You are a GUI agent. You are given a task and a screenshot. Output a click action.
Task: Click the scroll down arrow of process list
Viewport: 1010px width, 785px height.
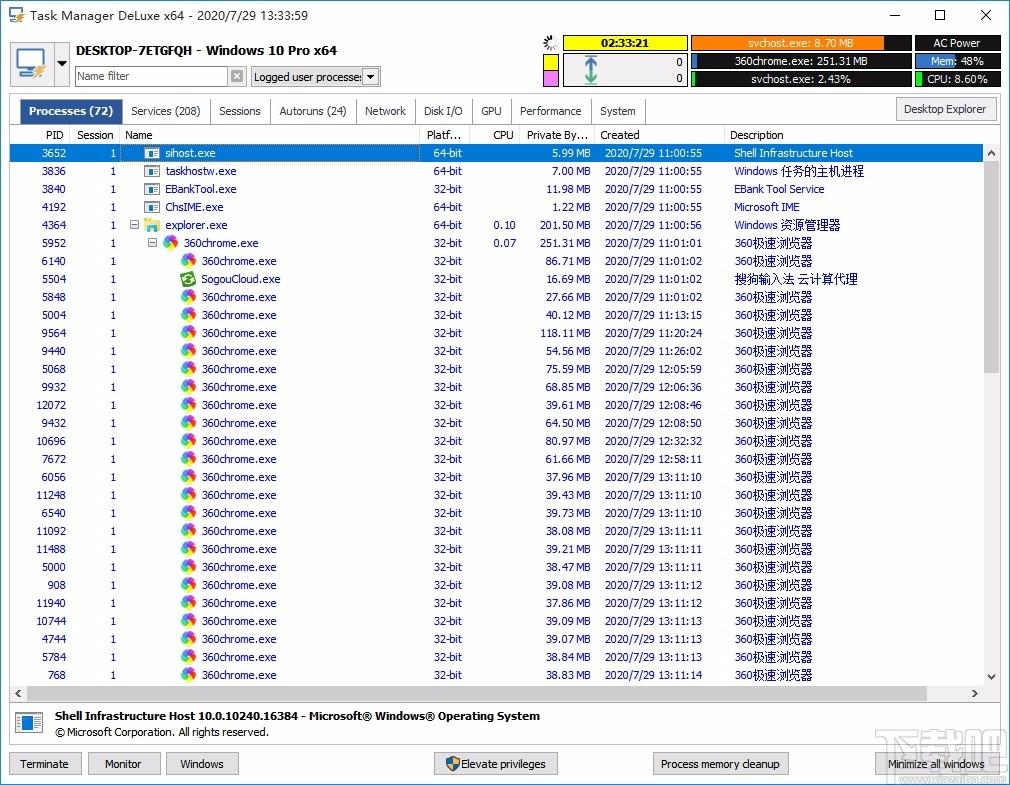pyautogui.click(x=991, y=677)
